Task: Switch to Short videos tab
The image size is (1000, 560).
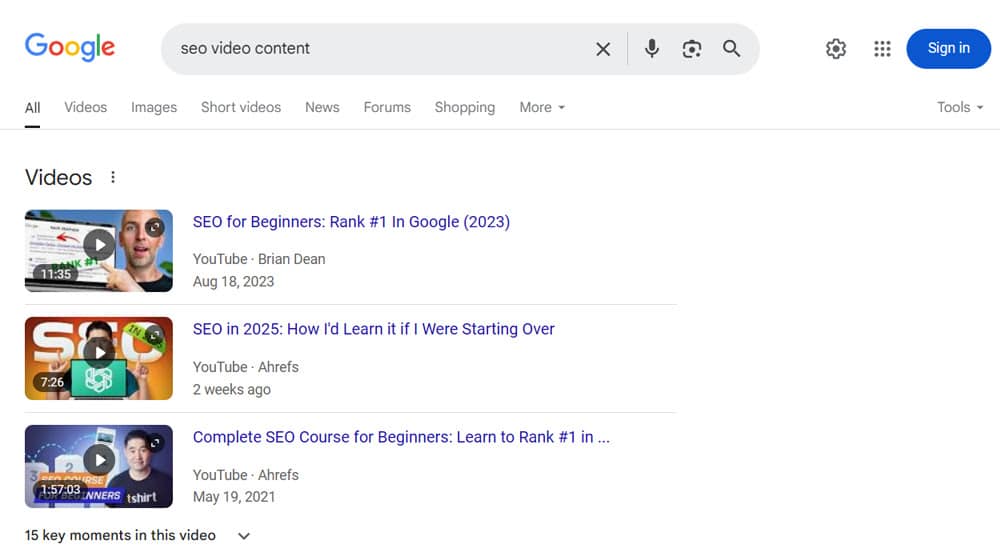Action: (241, 107)
